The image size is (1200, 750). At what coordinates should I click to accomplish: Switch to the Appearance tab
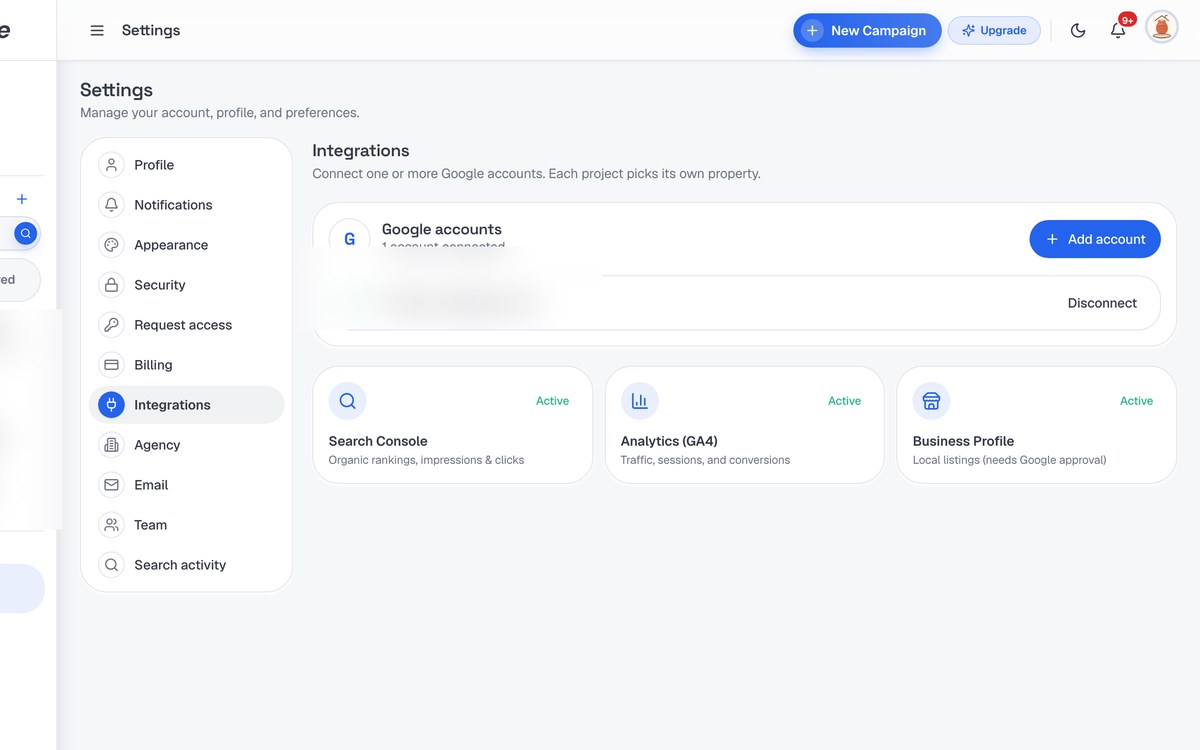click(187, 245)
